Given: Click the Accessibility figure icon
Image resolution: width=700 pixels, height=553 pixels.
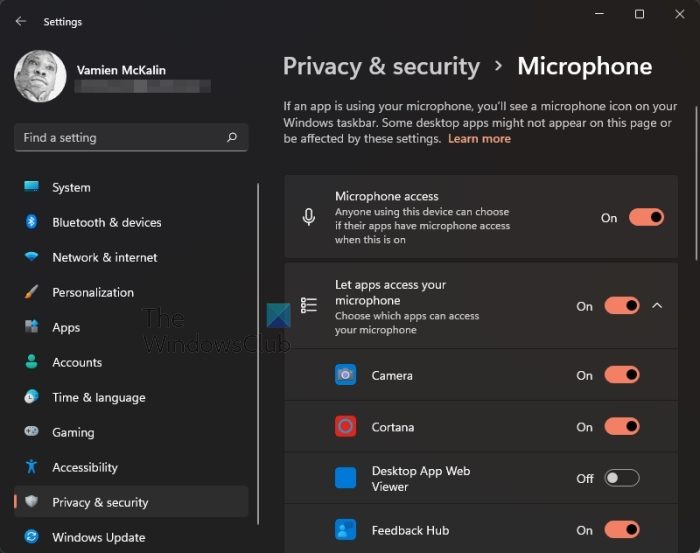Looking at the screenshot, I should (32, 467).
